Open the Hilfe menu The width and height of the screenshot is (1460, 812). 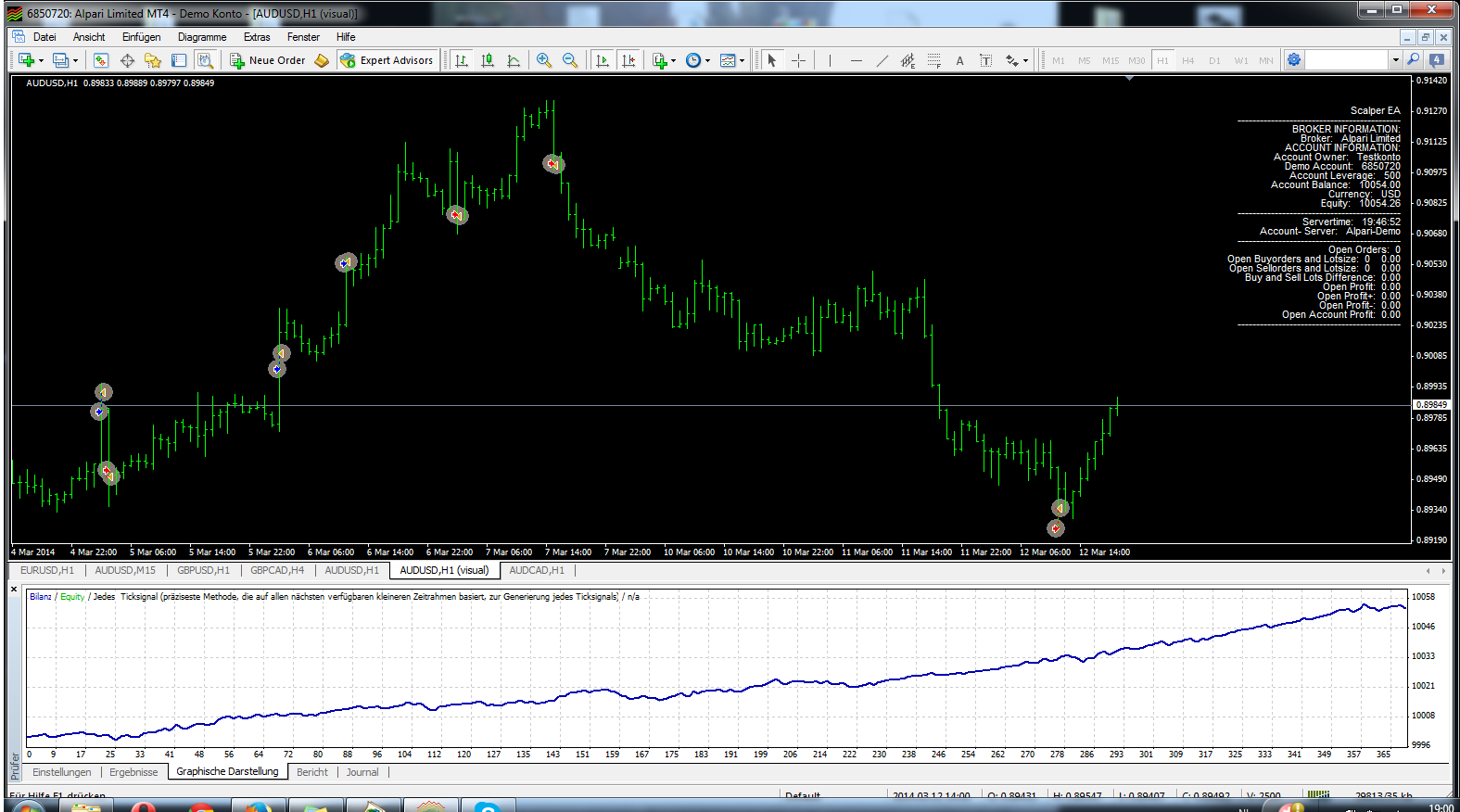[x=346, y=37]
